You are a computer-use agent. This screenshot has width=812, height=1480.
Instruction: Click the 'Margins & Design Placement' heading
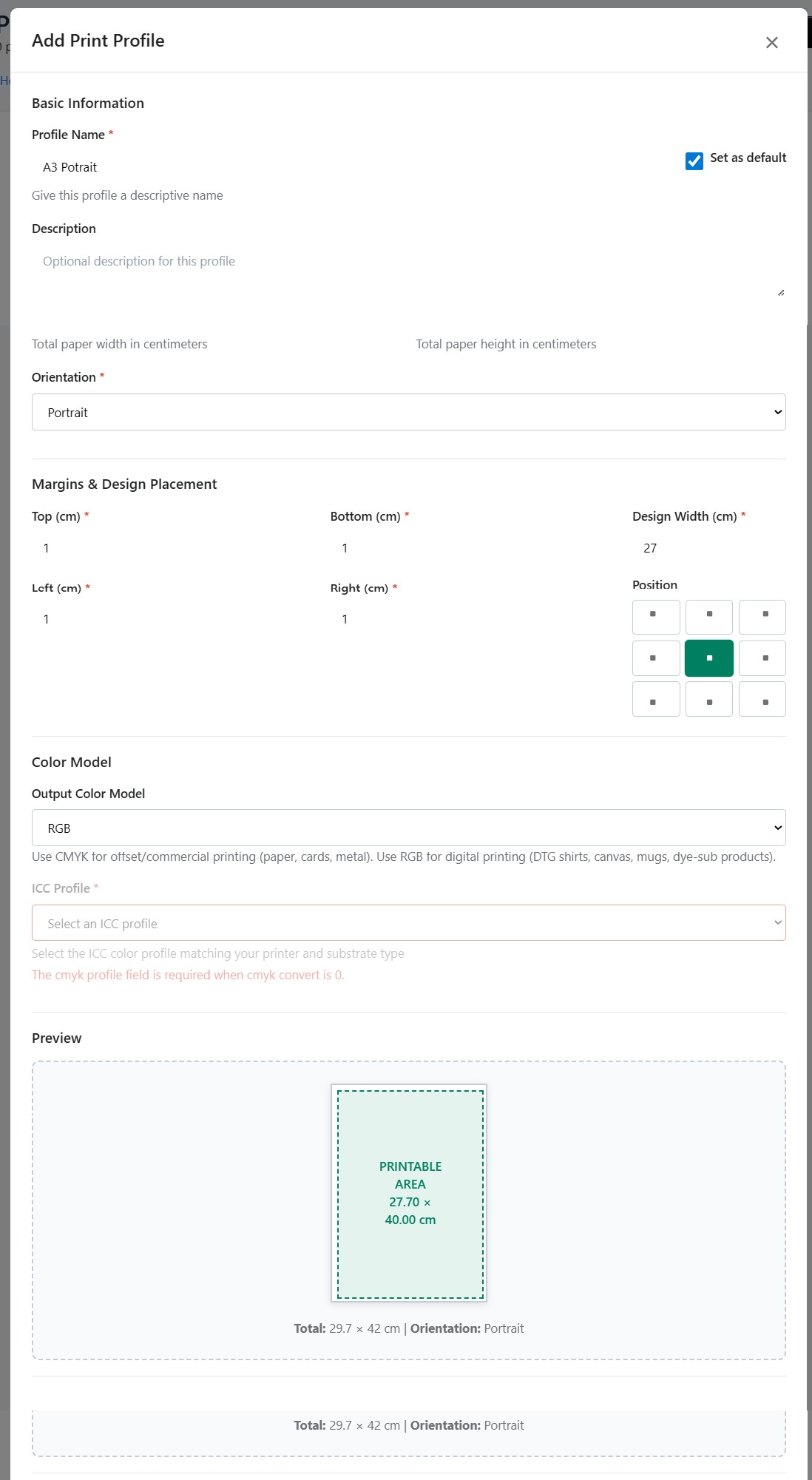point(124,484)
